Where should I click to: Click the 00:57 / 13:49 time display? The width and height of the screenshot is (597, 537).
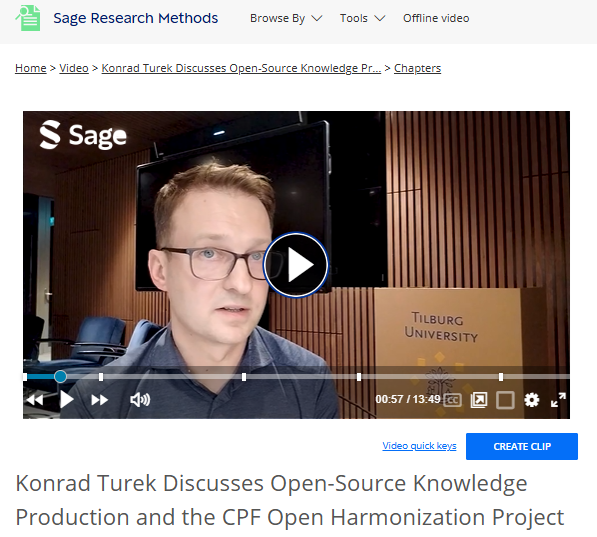[407, 399]
